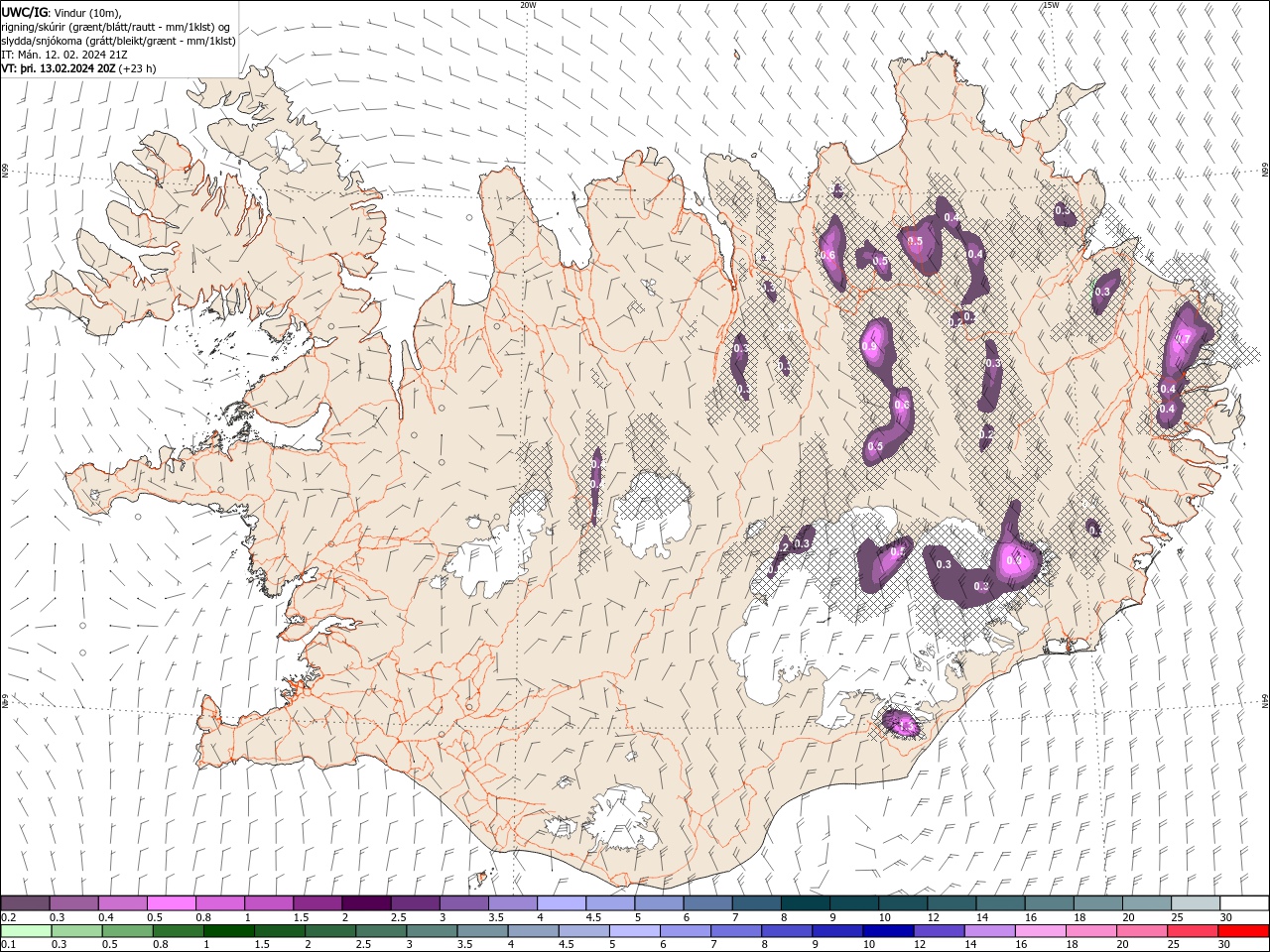Pick the dark teal swatch labeled 8 in upper legend

point(805,902)
